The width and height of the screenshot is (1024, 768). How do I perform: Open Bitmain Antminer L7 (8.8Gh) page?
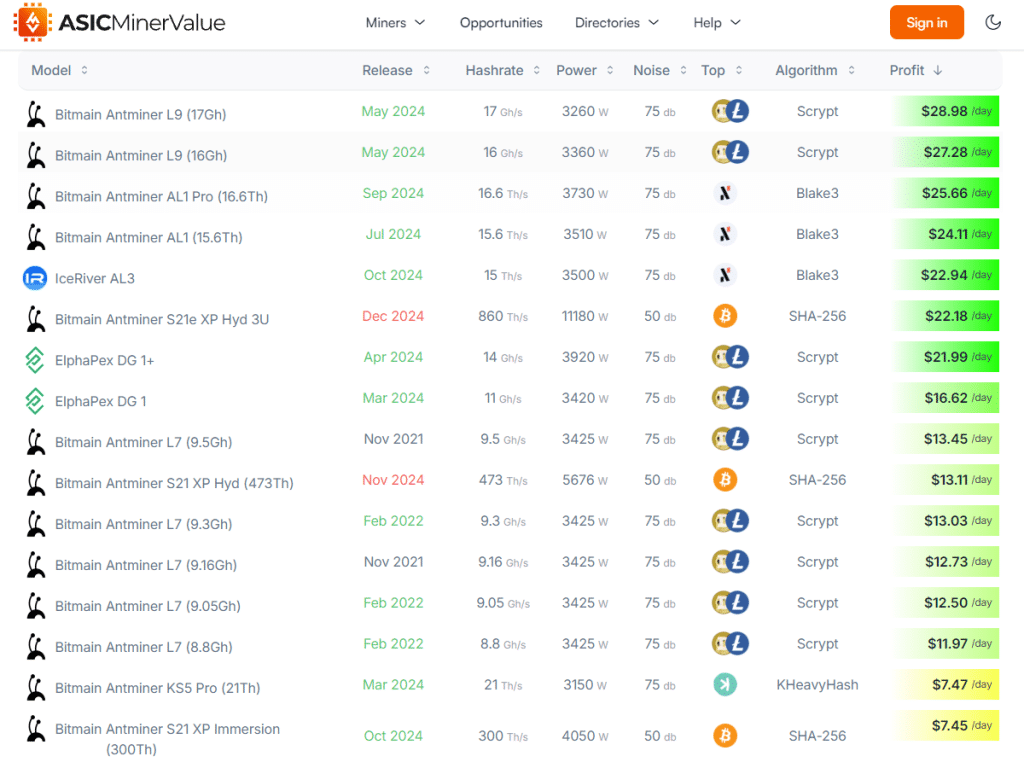point(144,647)
